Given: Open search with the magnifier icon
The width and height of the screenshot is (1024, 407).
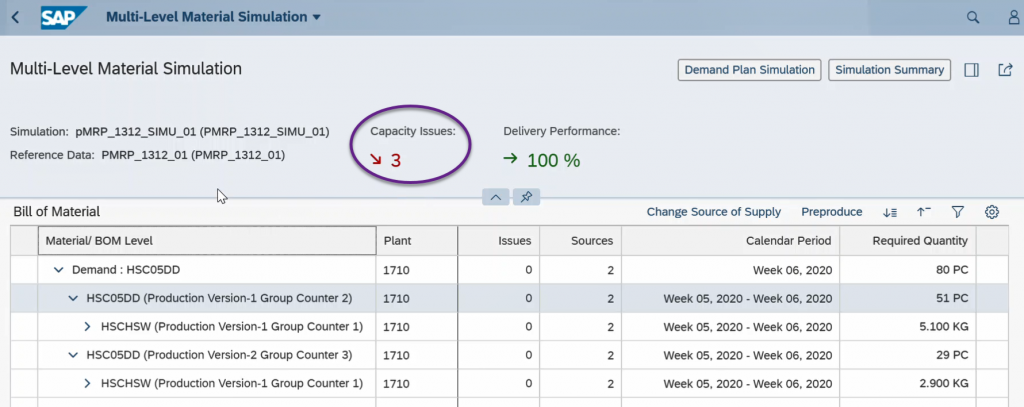Looking at the screenshot, I should coord(973,18).
